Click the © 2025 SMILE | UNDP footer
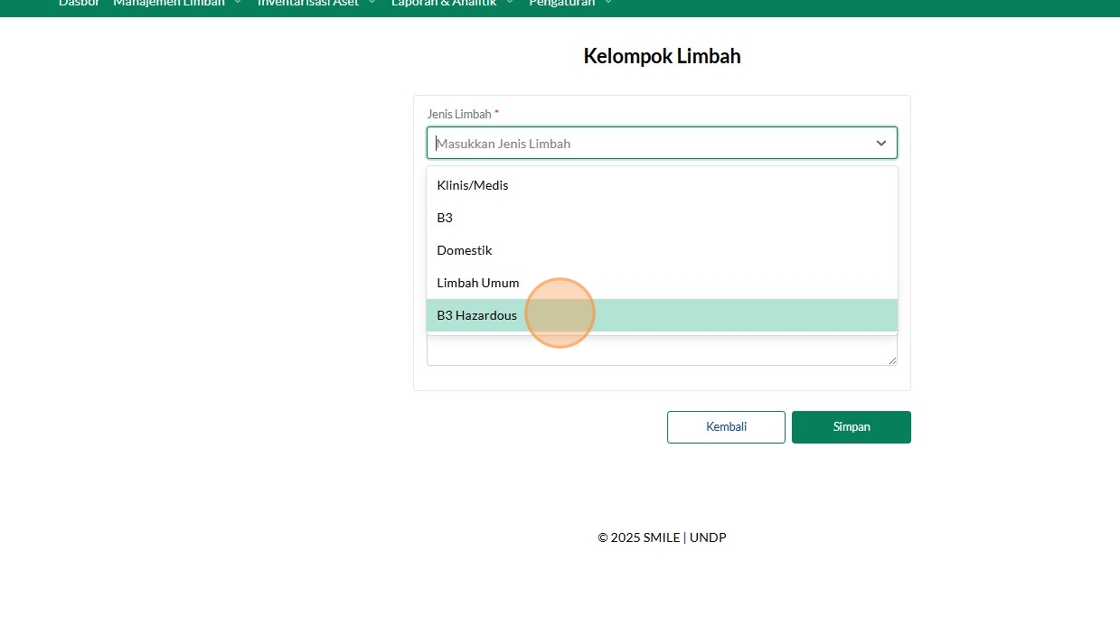This screenshot has width=1120, height=626. click(x=661, y=537)
